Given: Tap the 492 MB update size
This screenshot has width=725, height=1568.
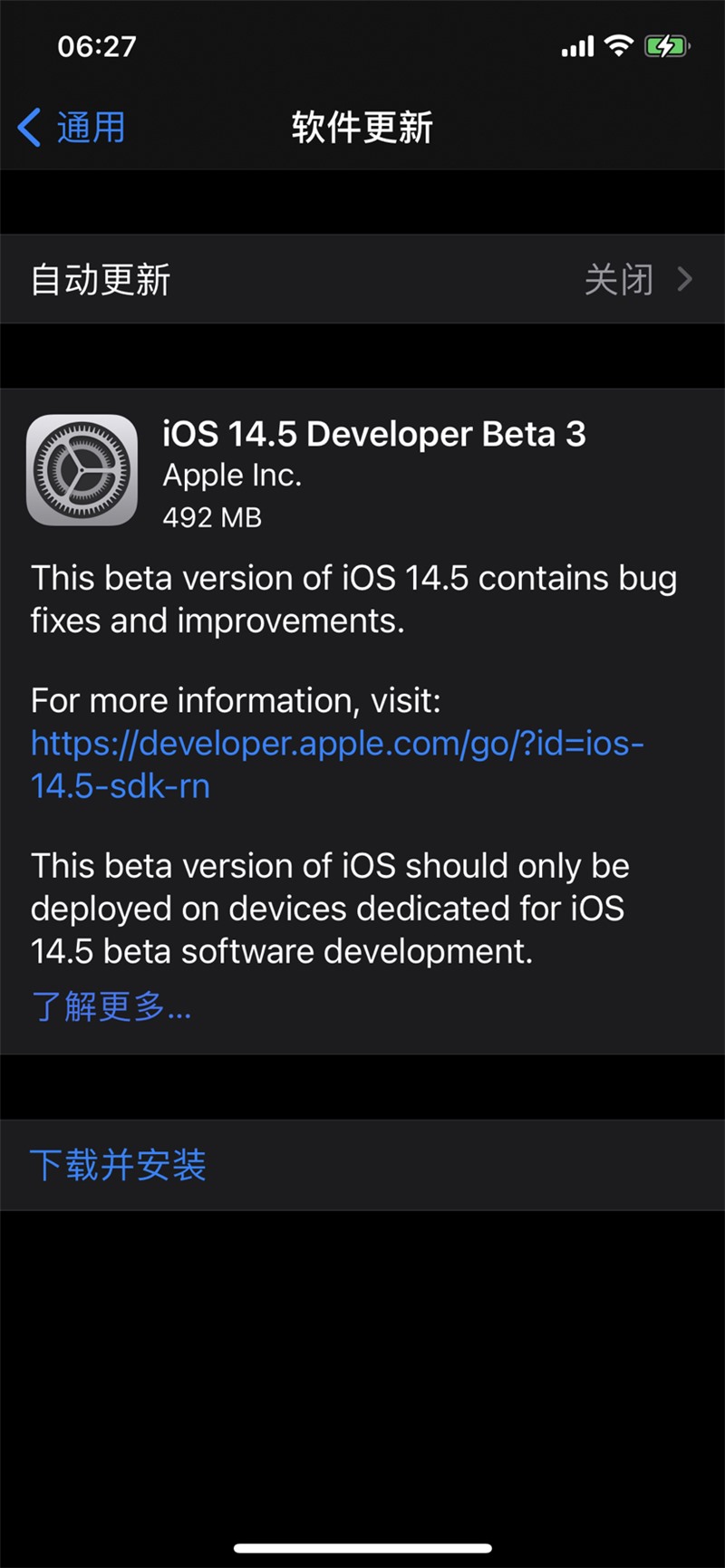Looking at the screenshot, I should tap(212, 517).
